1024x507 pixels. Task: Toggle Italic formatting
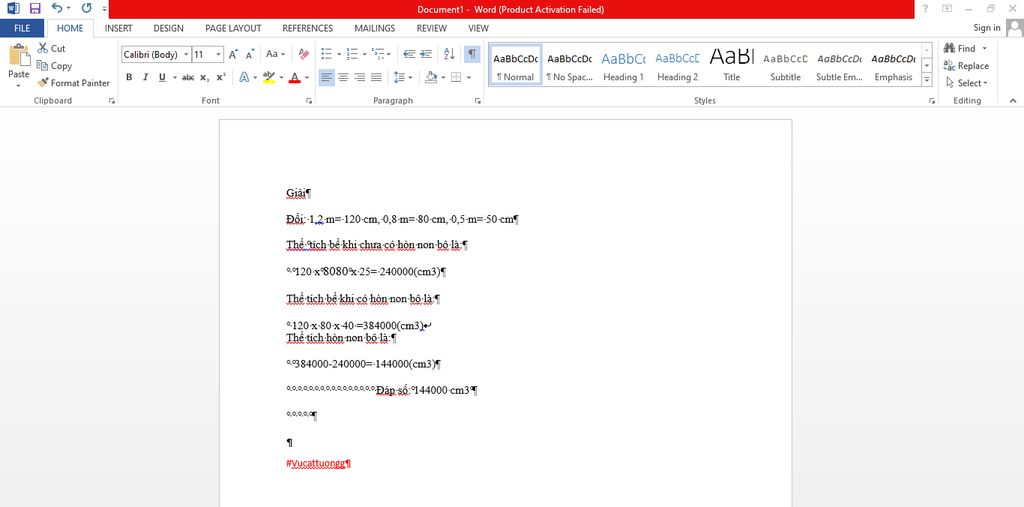coord(145,77)
